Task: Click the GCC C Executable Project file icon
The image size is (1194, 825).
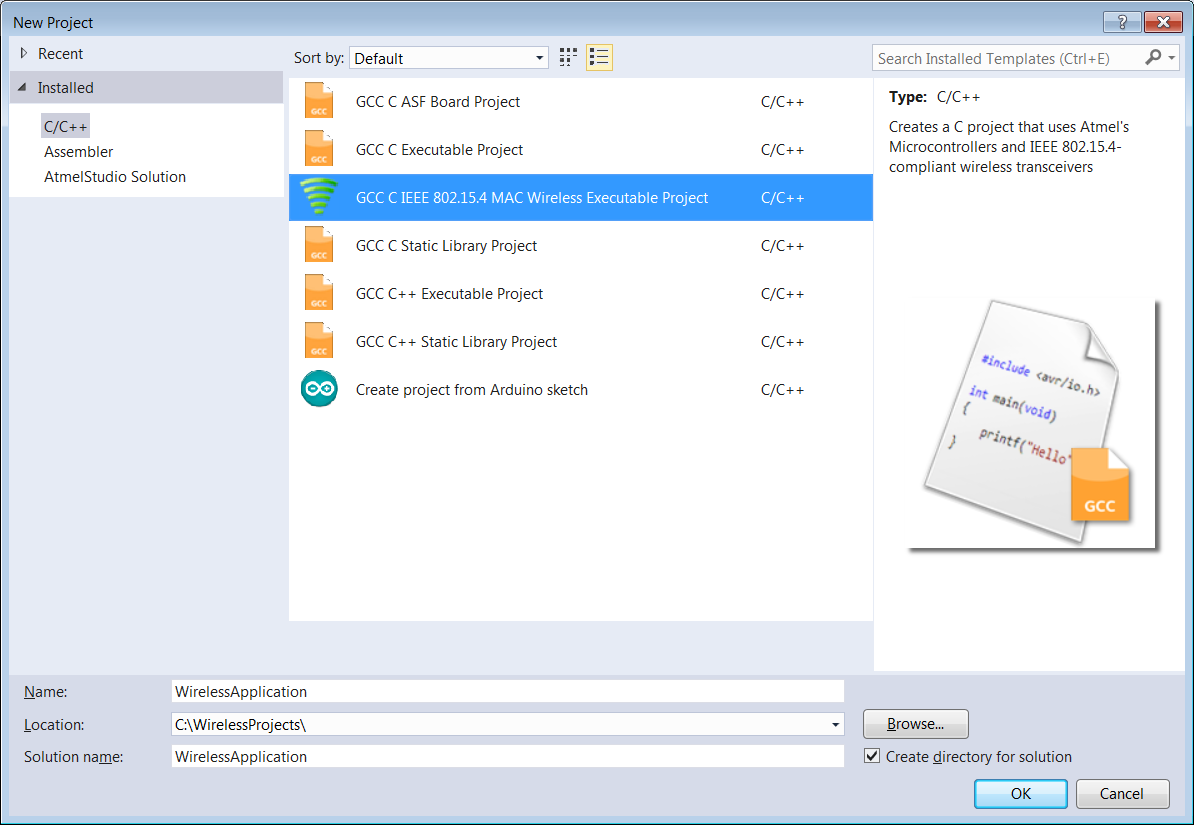Action: click(x=319, y=149)
